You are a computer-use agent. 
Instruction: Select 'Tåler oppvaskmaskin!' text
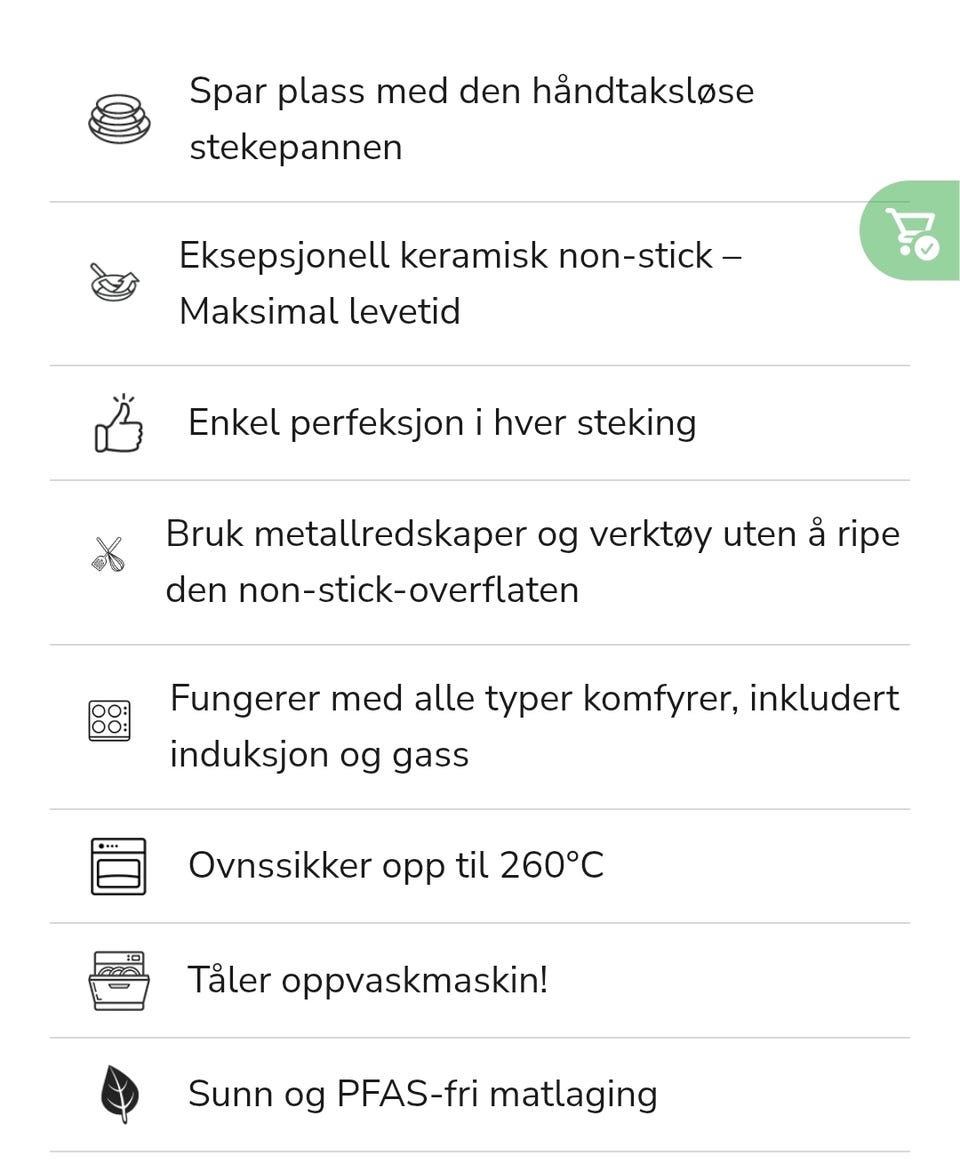(368, 980)
